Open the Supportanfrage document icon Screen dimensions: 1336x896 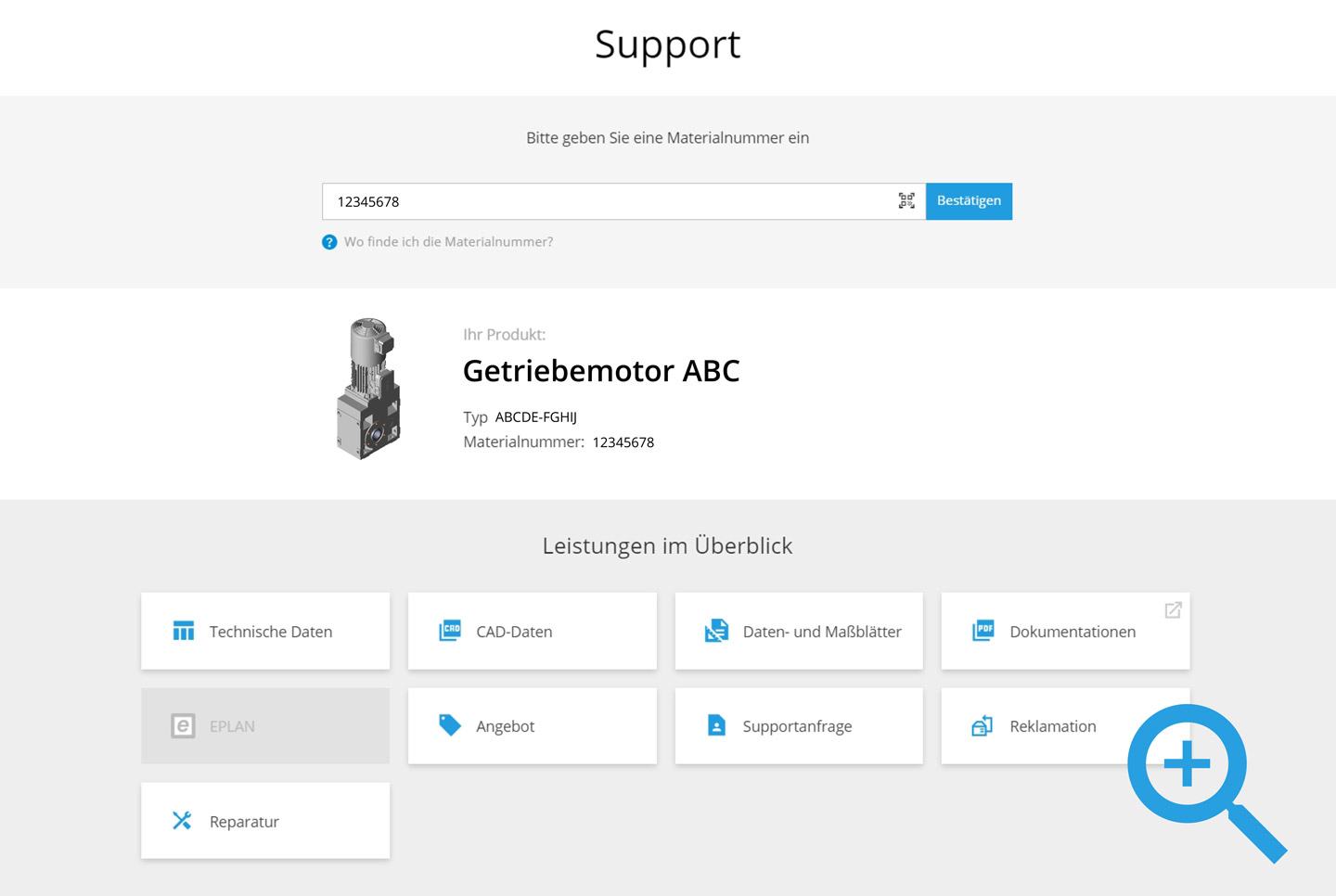coord(716,725)
